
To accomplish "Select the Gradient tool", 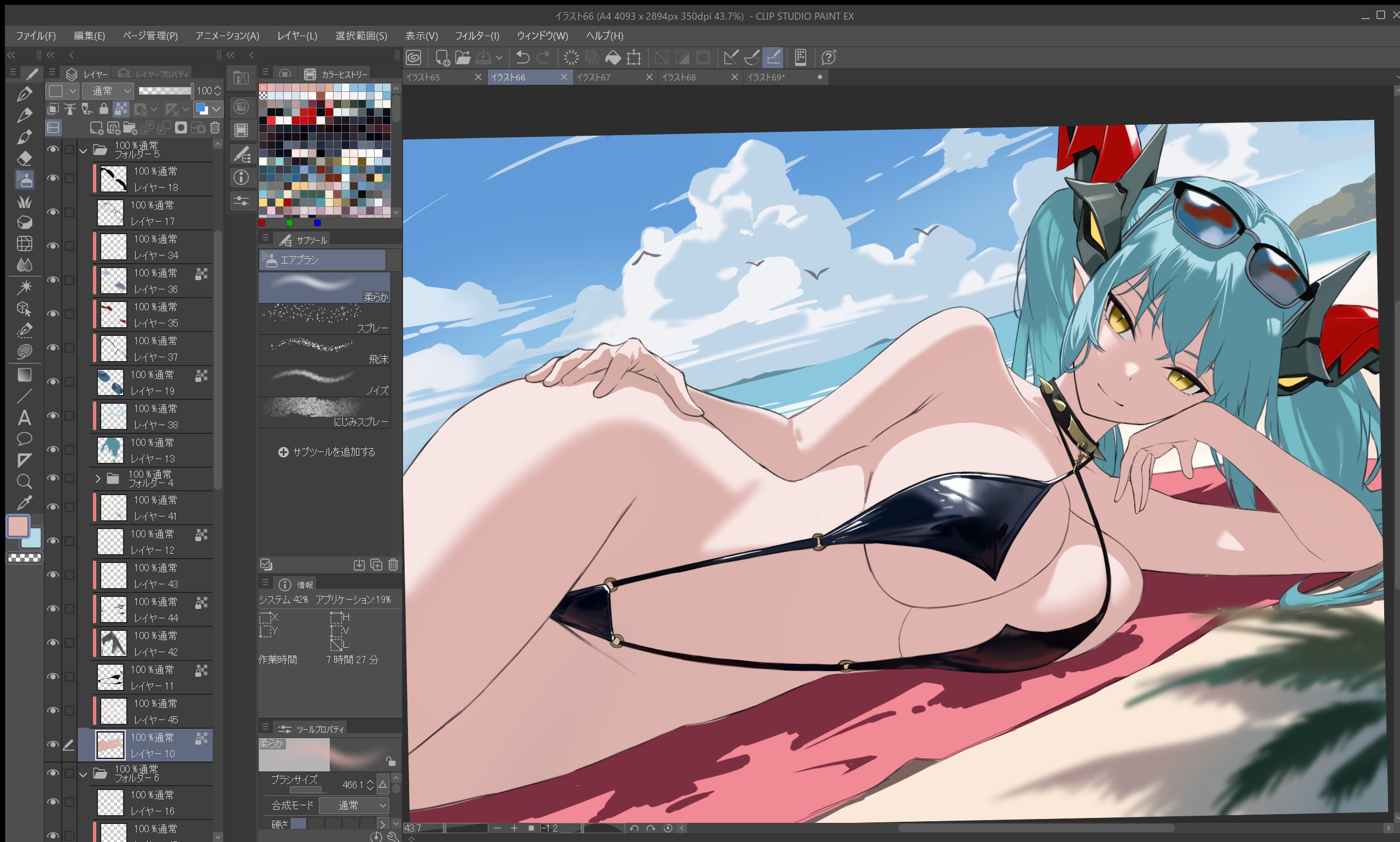I will [x=25, y=375].
